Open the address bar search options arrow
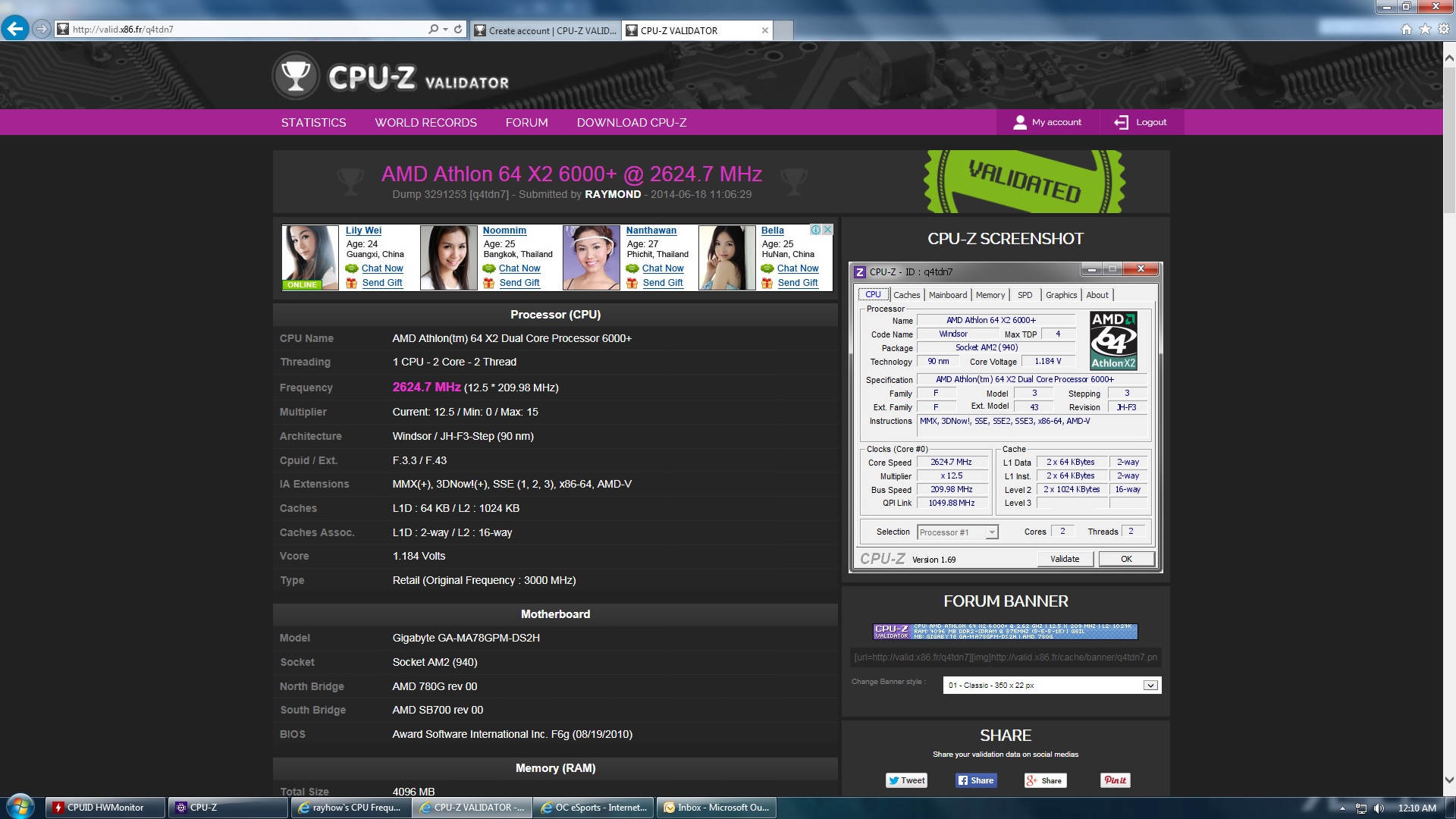This screenshot has height=819, width=1456. coord(445,30)
